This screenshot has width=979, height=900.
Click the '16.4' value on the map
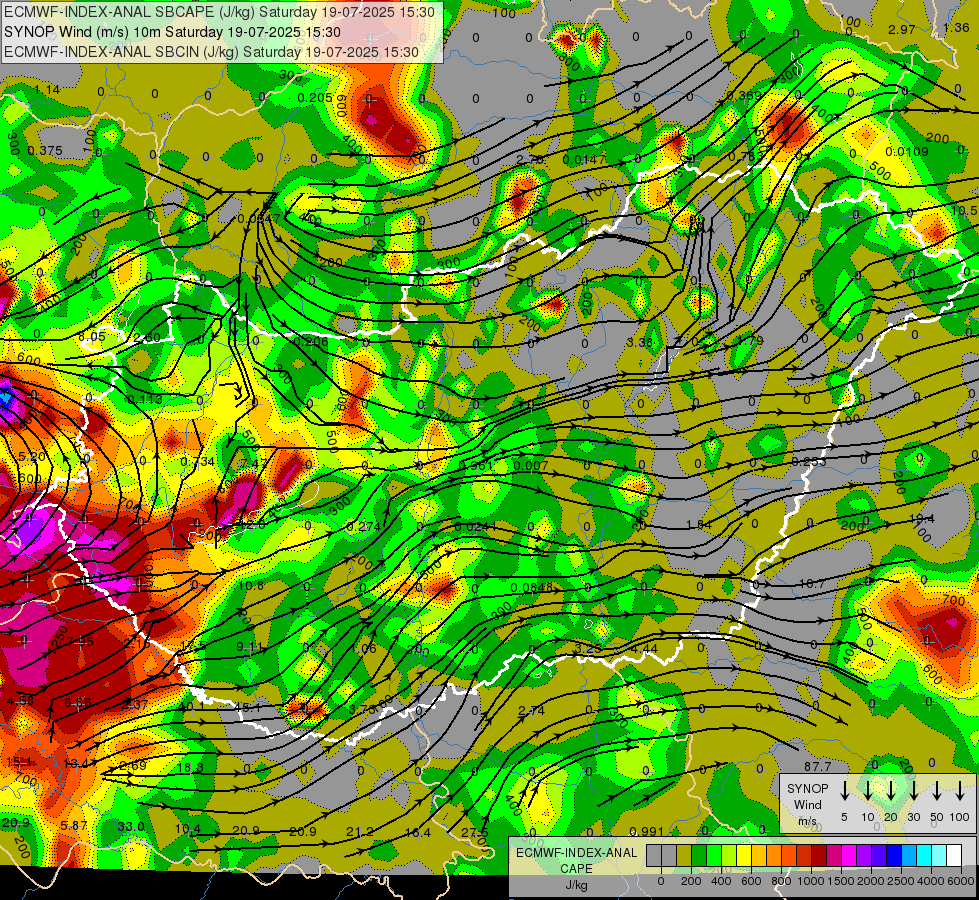(418, 832)
